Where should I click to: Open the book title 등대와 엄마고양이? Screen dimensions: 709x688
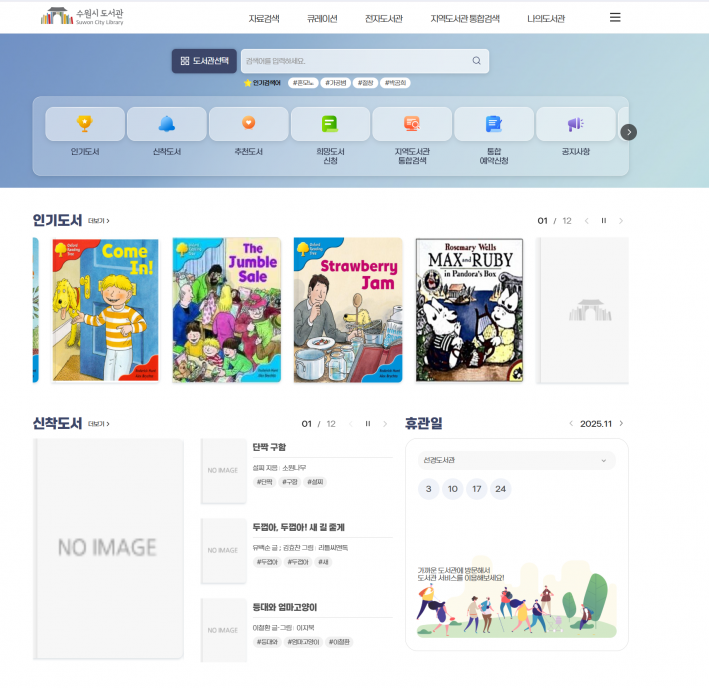[x=285, y=607]
